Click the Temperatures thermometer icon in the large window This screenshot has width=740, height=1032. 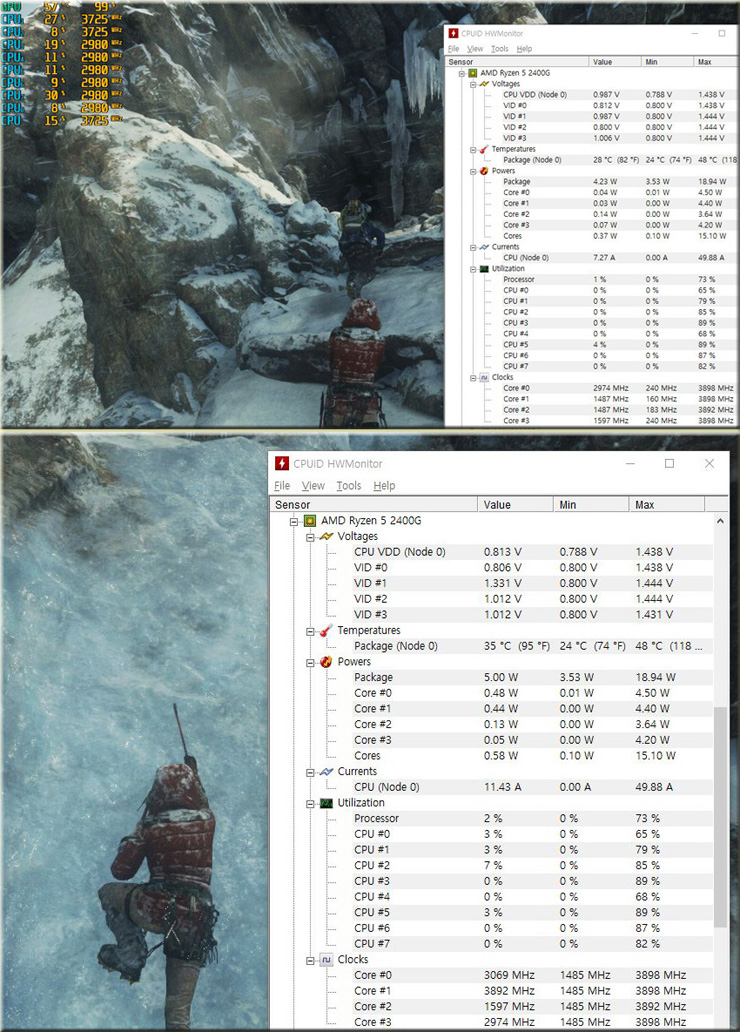click(326, 631)
